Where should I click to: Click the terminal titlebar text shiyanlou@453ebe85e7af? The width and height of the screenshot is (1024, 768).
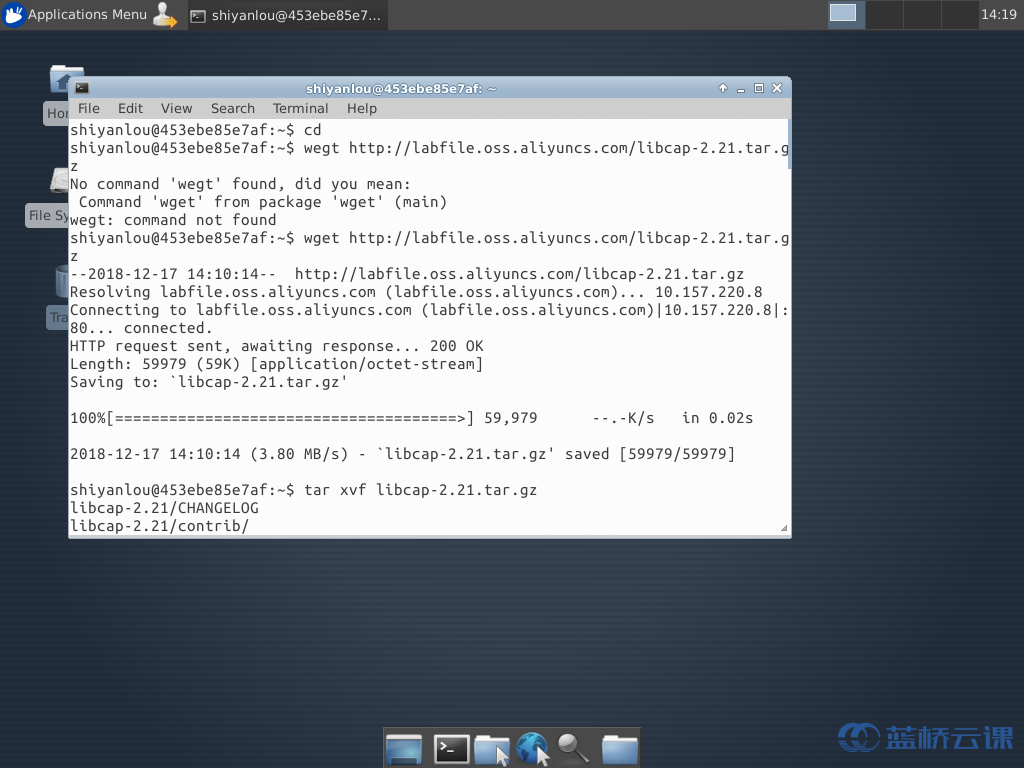pos(401,88)
